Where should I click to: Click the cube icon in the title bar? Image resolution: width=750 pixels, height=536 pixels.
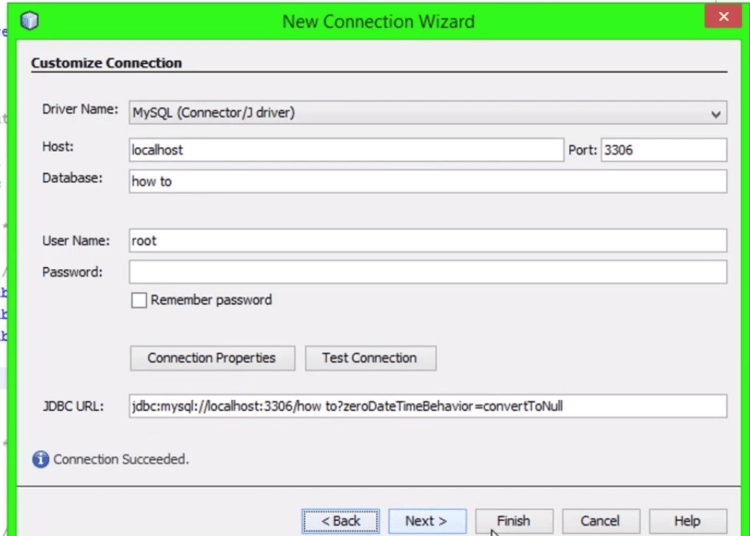(x=30, y=21)
